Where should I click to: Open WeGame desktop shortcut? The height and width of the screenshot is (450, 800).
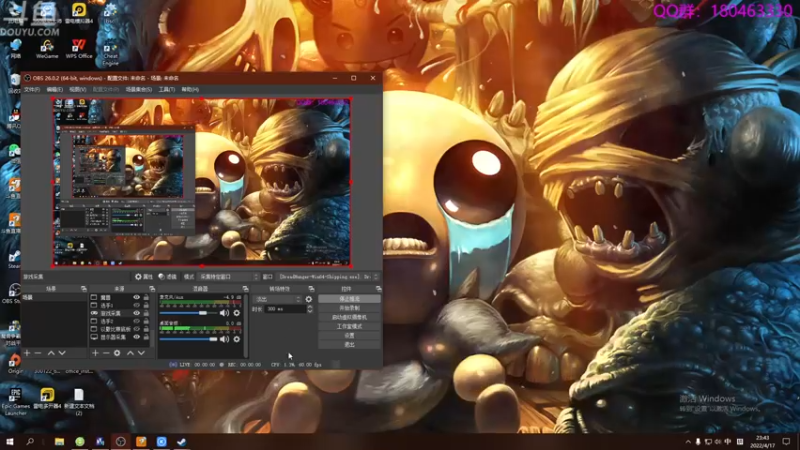click(47, 49)
